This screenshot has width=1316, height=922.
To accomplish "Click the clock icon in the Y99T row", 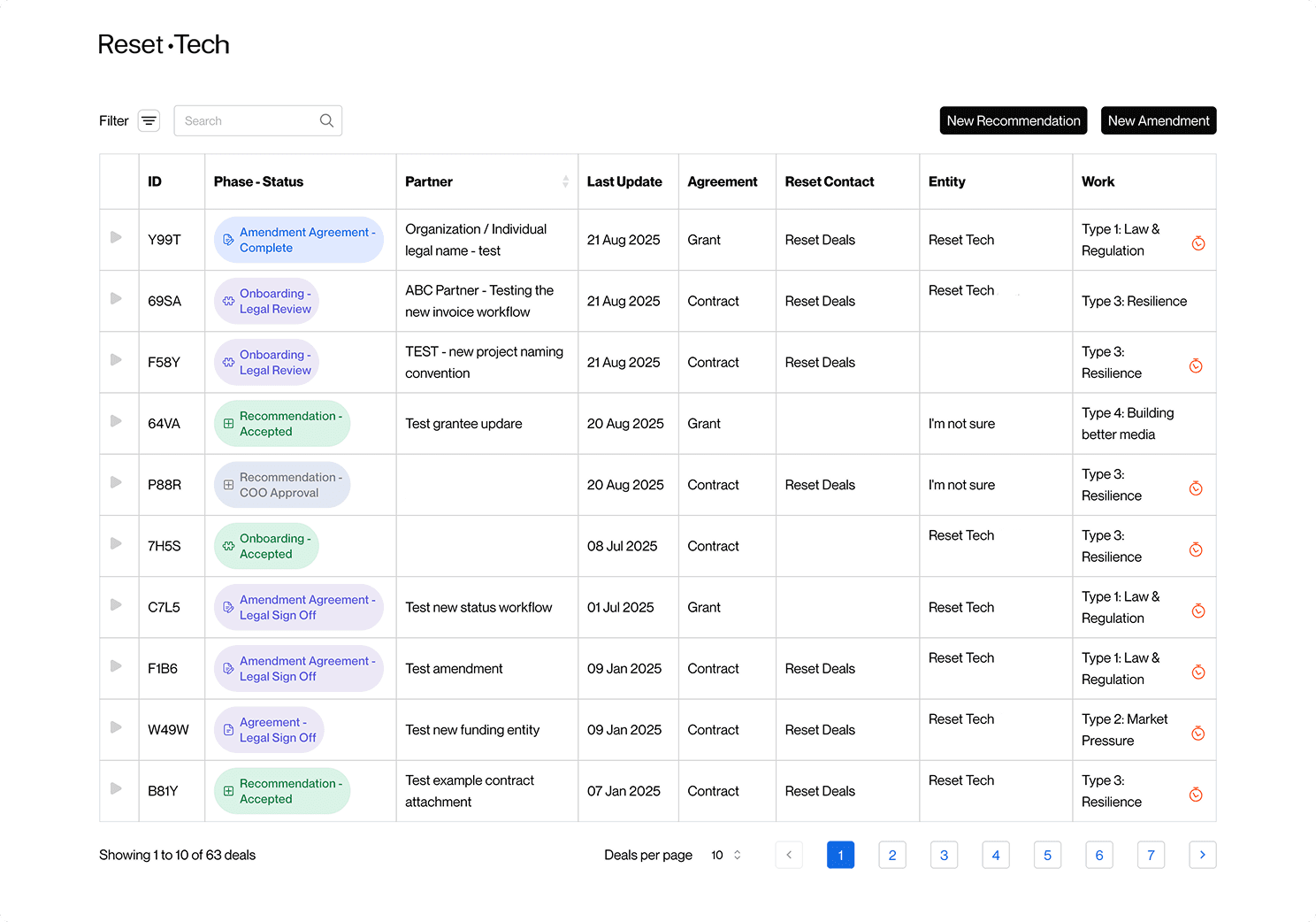I will coord(1198,243).
